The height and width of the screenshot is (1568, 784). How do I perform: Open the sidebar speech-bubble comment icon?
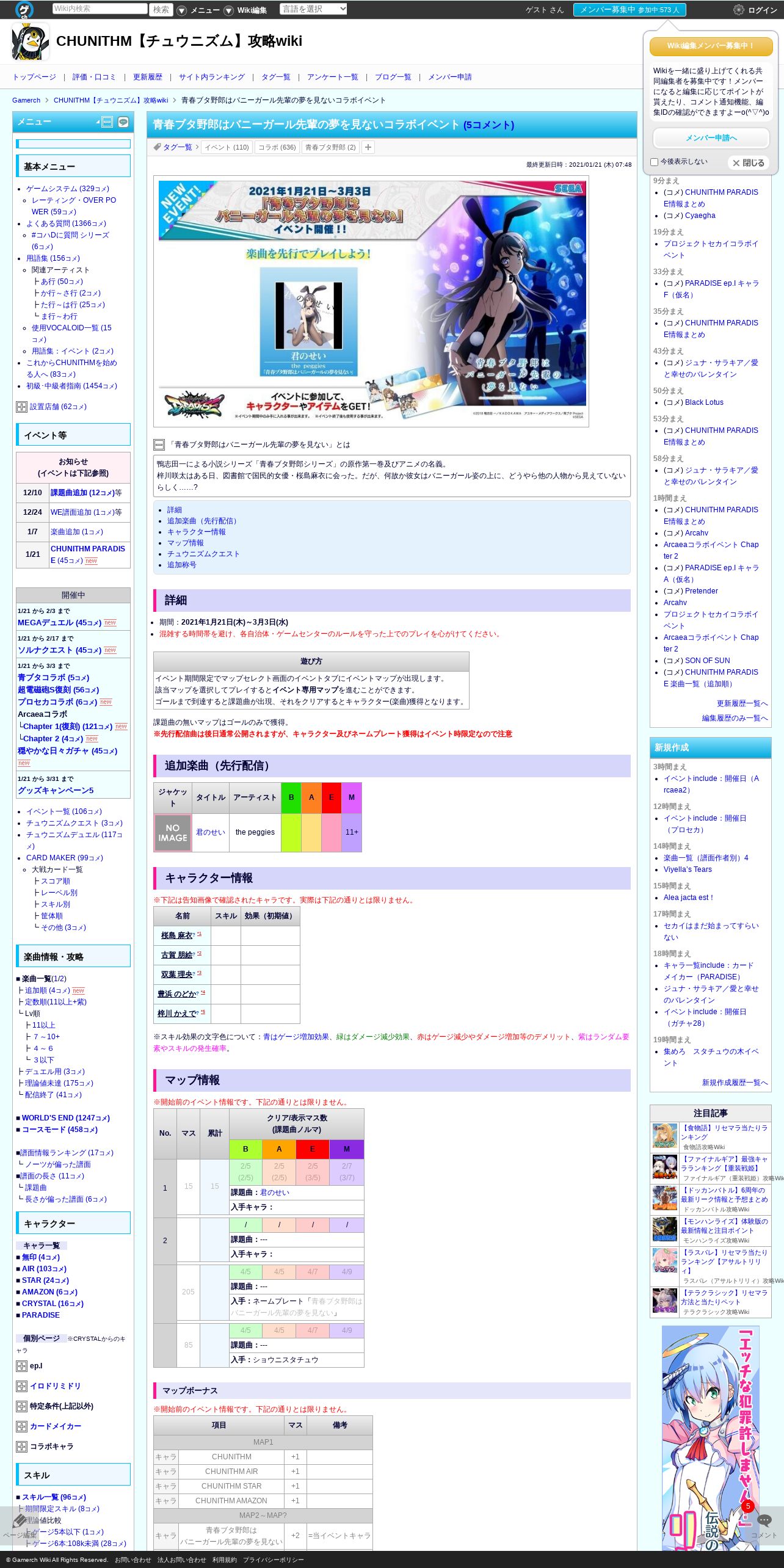click(x=123, y=122)
